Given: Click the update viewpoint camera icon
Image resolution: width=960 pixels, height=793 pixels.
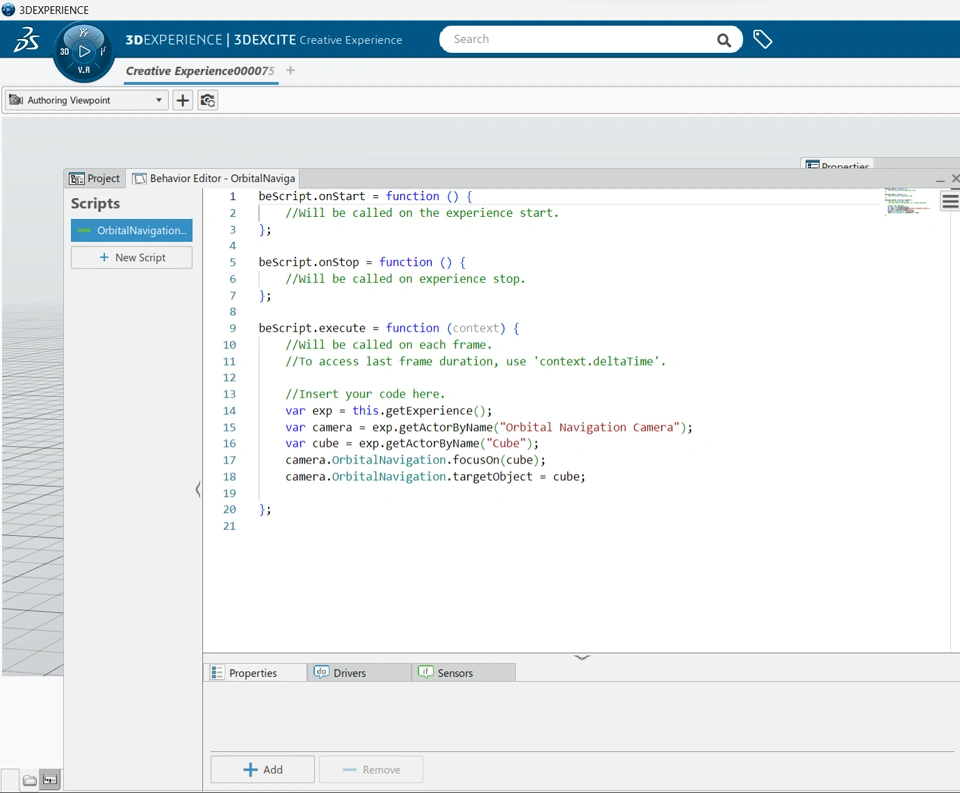Looking at the screenshot, I should [x=207, y=100].
